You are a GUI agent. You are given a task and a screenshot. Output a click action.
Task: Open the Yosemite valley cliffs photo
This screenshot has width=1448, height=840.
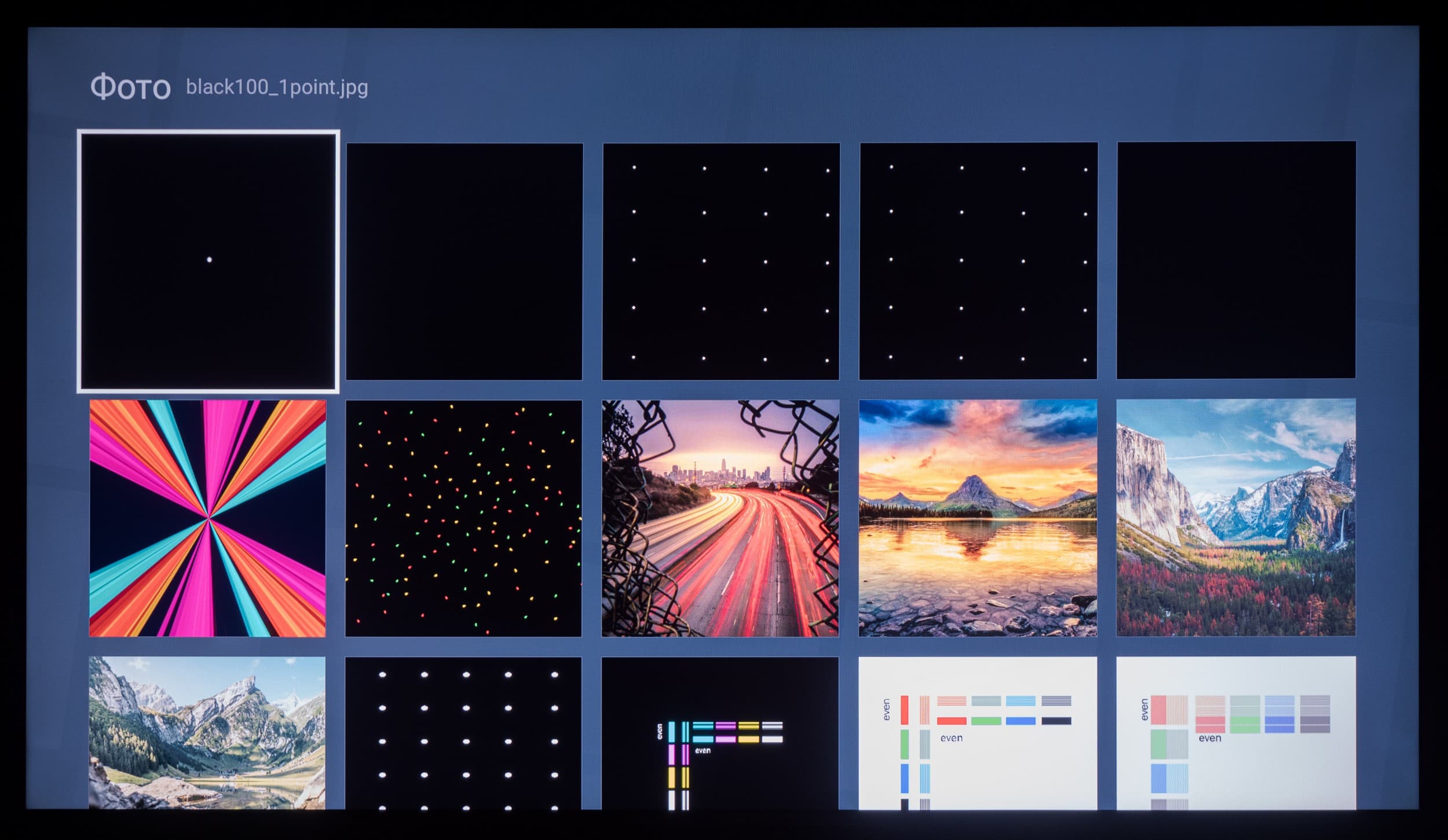[1235, 518]
